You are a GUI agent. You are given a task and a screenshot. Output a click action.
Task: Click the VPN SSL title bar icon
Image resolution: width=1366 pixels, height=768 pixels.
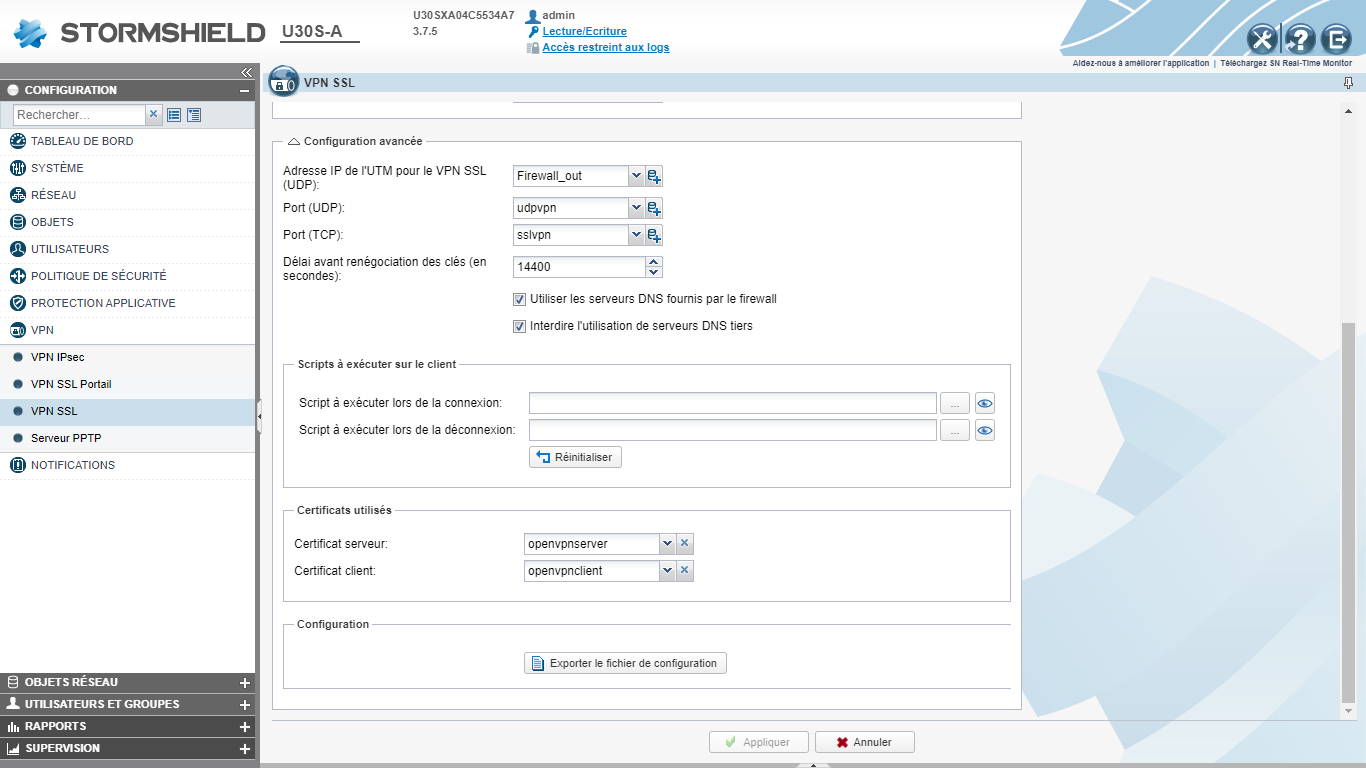[284, 82]
